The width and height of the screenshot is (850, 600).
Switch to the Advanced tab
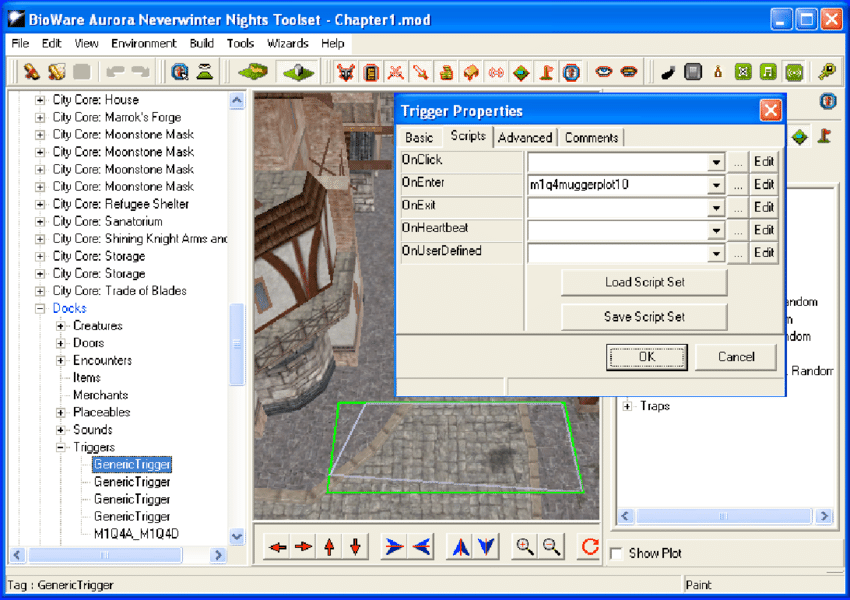(525, 138)
